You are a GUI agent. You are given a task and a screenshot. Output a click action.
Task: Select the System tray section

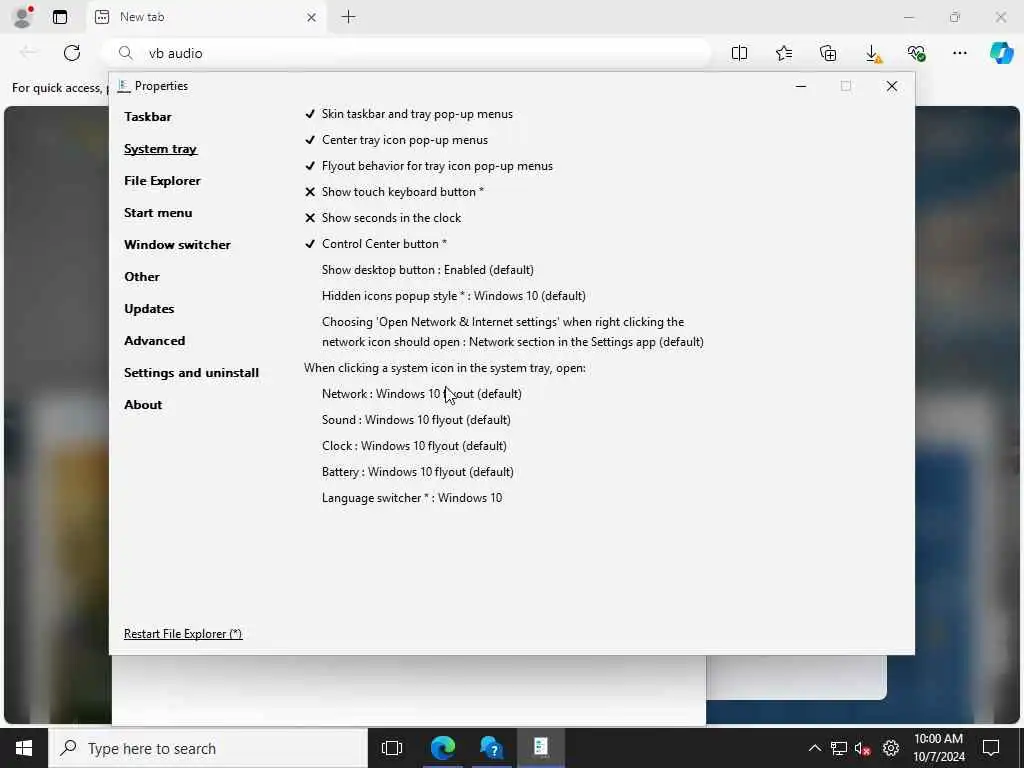(161, 149)
